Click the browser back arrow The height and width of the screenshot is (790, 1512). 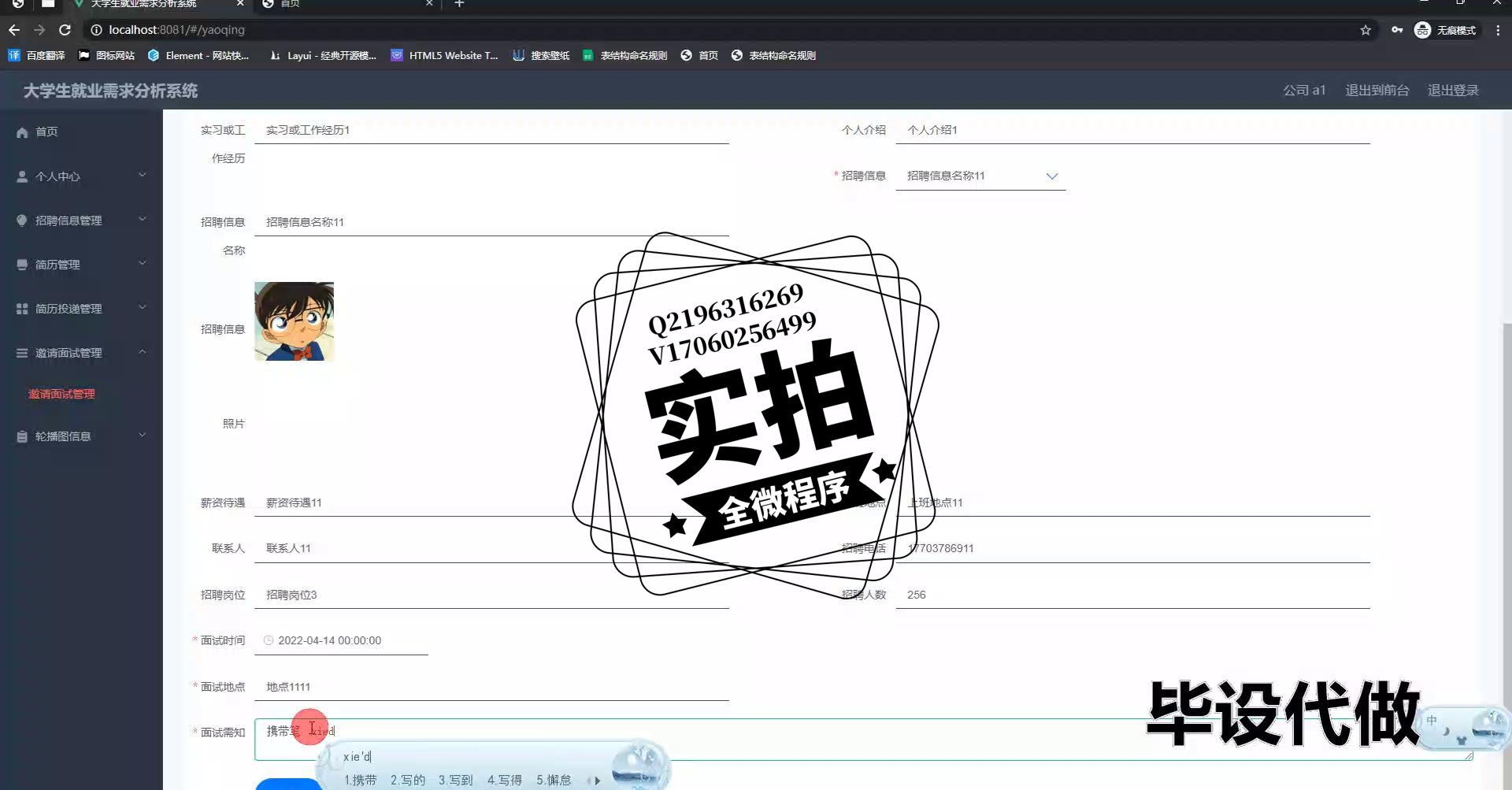pyautogui.click(x=14, y=30)
